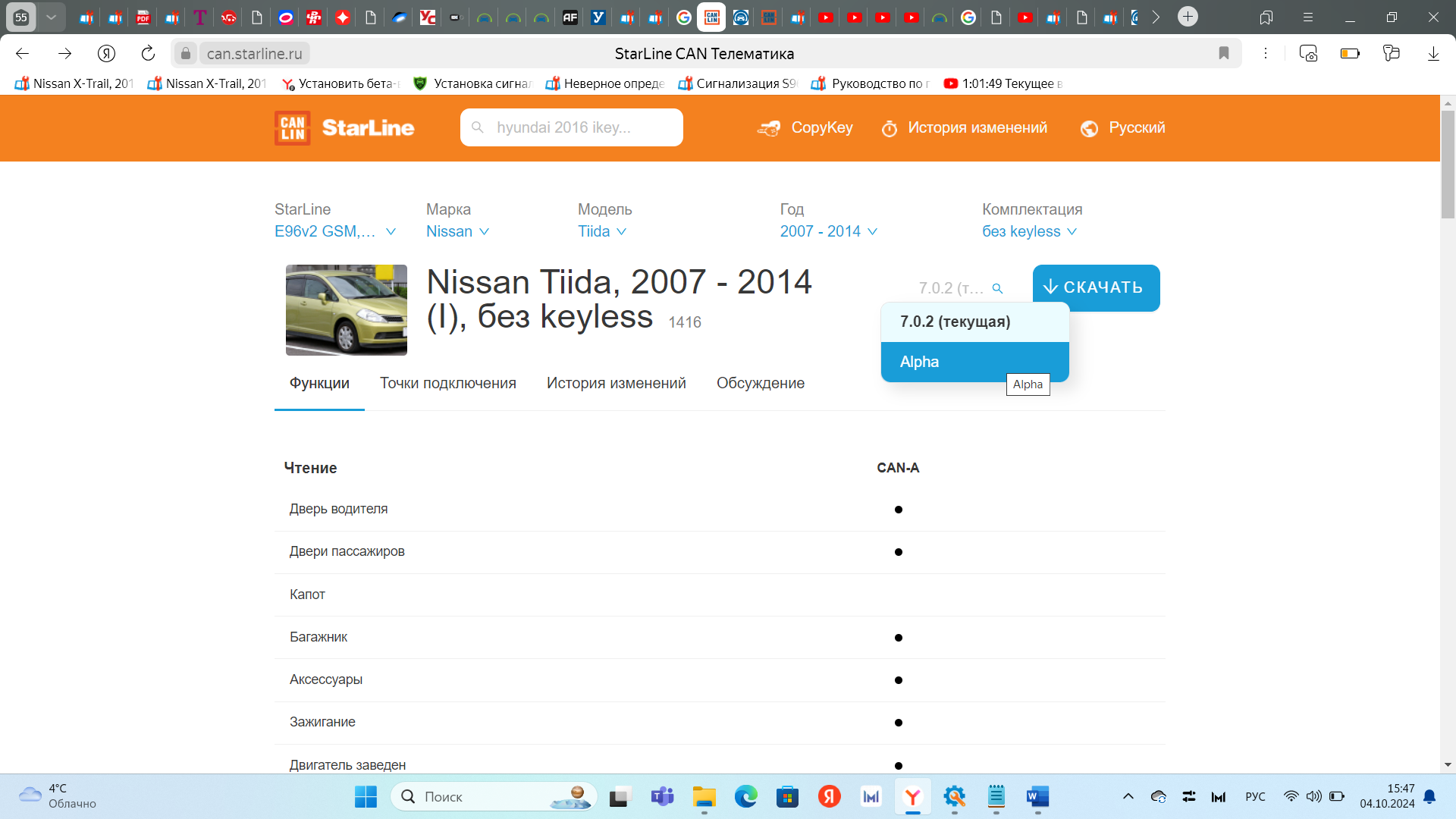Expand the Марка Nissan dropdown

click(x=457, y=231)
